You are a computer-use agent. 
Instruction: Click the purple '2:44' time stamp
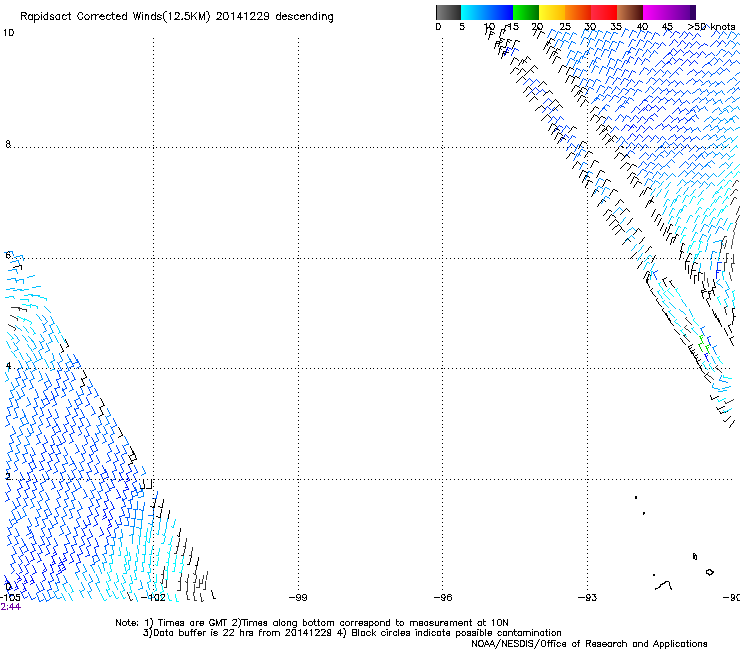pyautogui.click(x=10, y=607)
